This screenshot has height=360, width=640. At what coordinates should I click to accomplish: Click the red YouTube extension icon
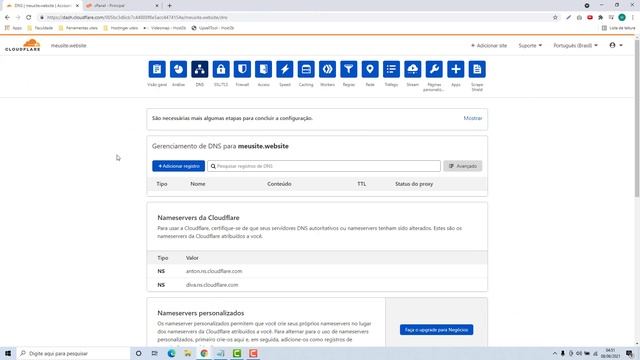pos(590,18)
